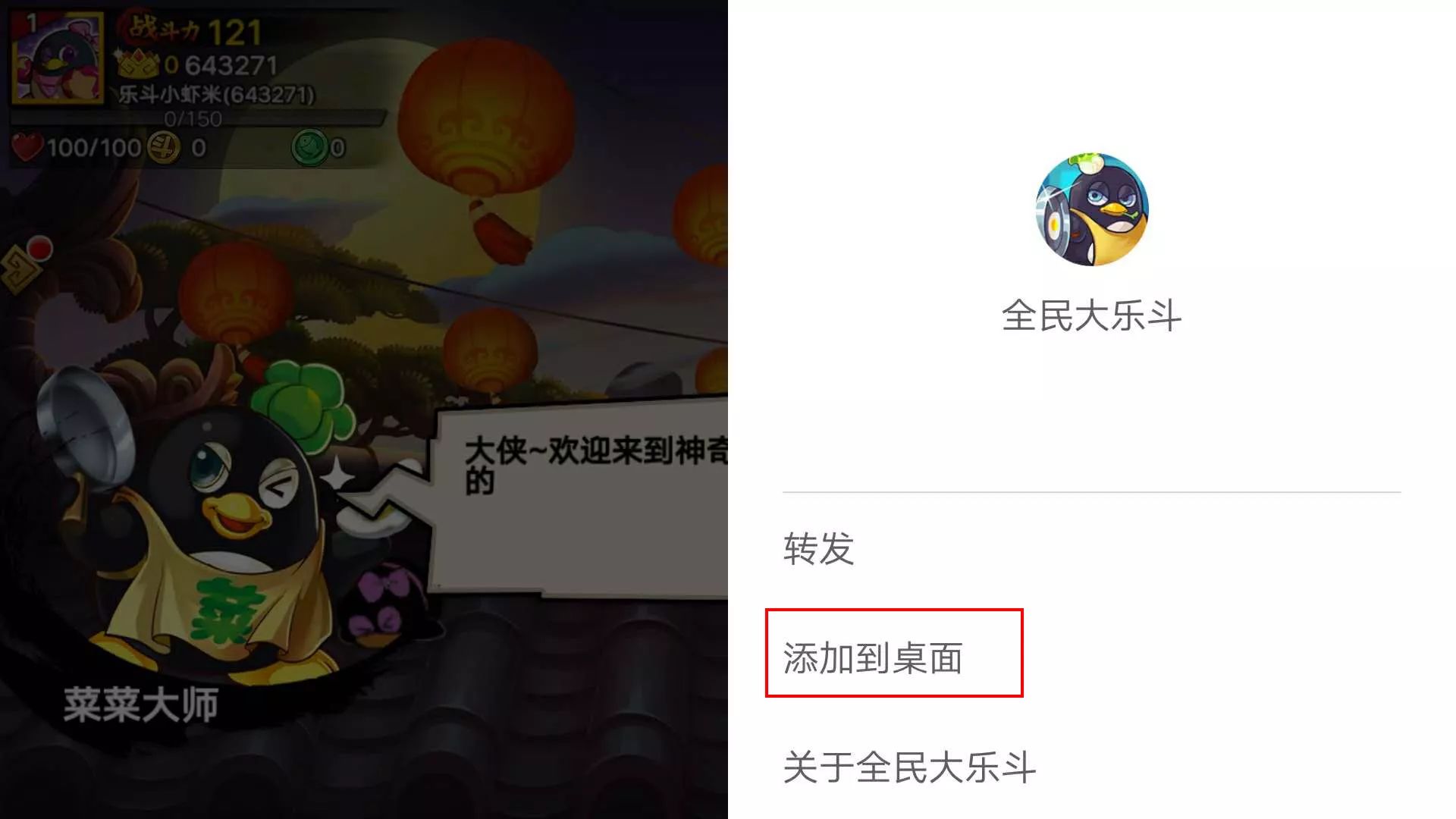The image size is (1456, 819).
Task: Choose 添加到桌面 menu entry
Action: pyautogui.click(x=873, y=657)
